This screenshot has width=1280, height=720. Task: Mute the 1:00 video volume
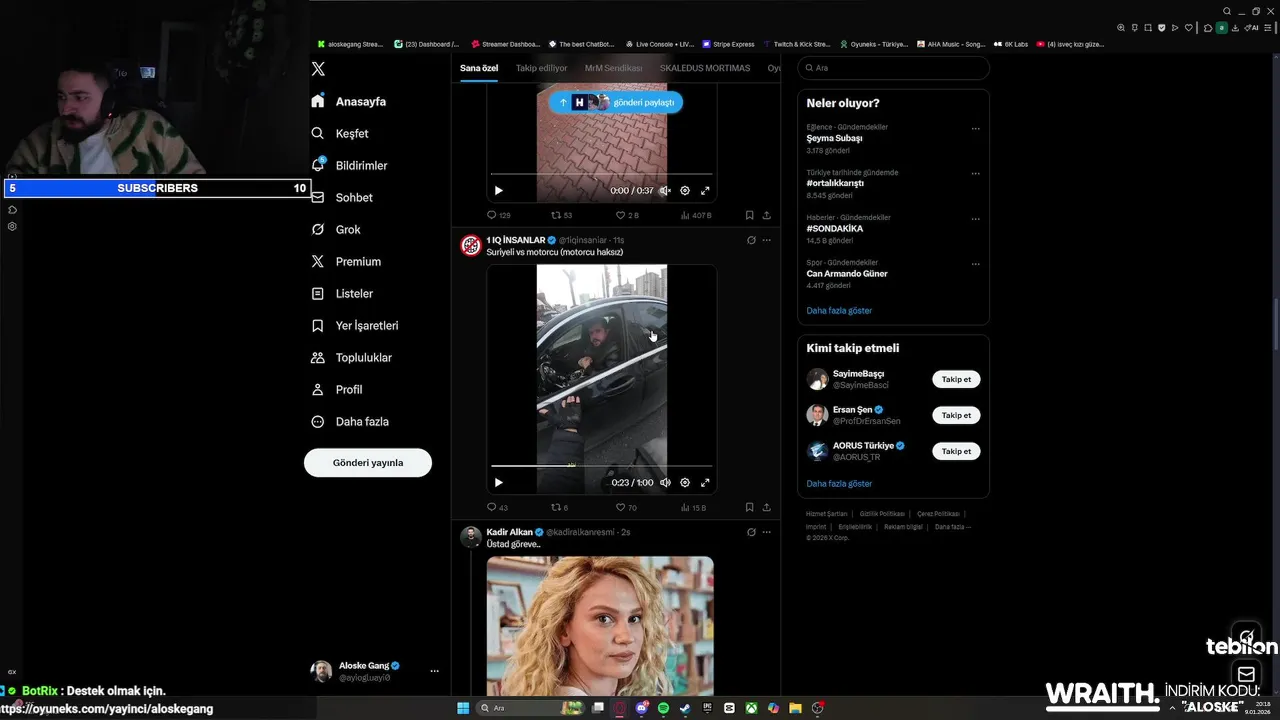click(665, 482)
